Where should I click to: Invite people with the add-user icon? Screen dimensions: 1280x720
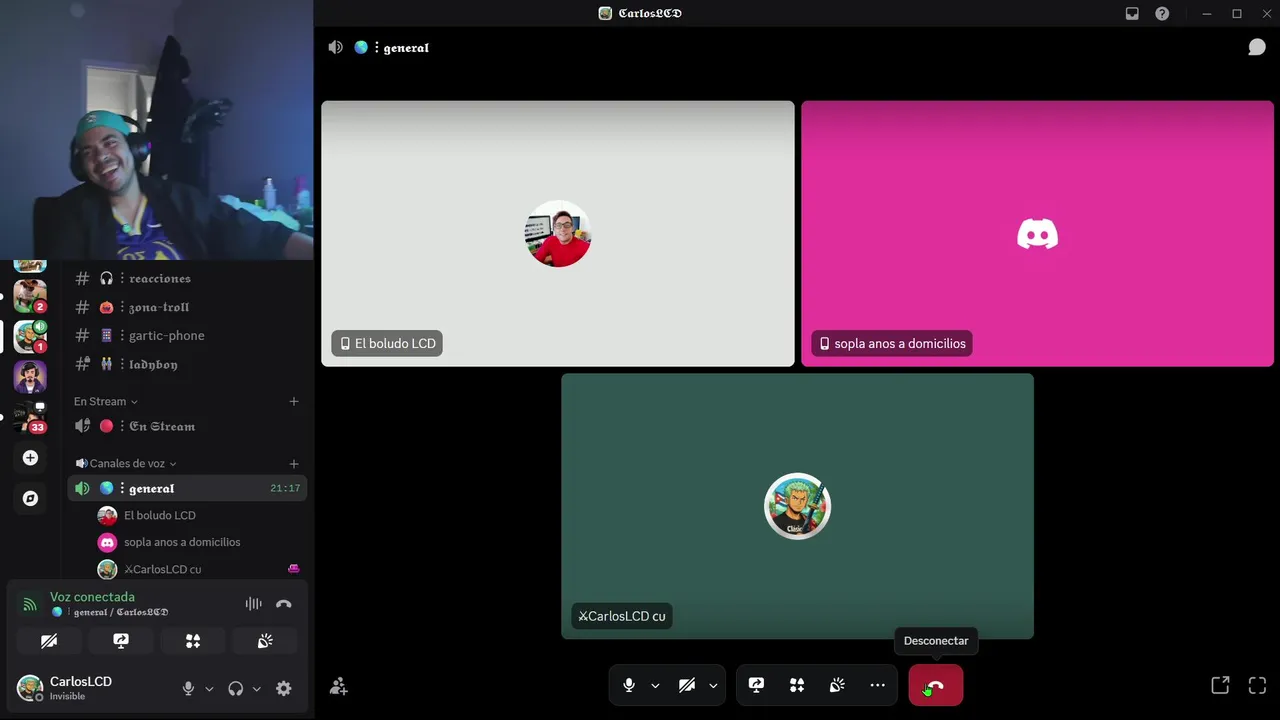click(x=339, y=686)
